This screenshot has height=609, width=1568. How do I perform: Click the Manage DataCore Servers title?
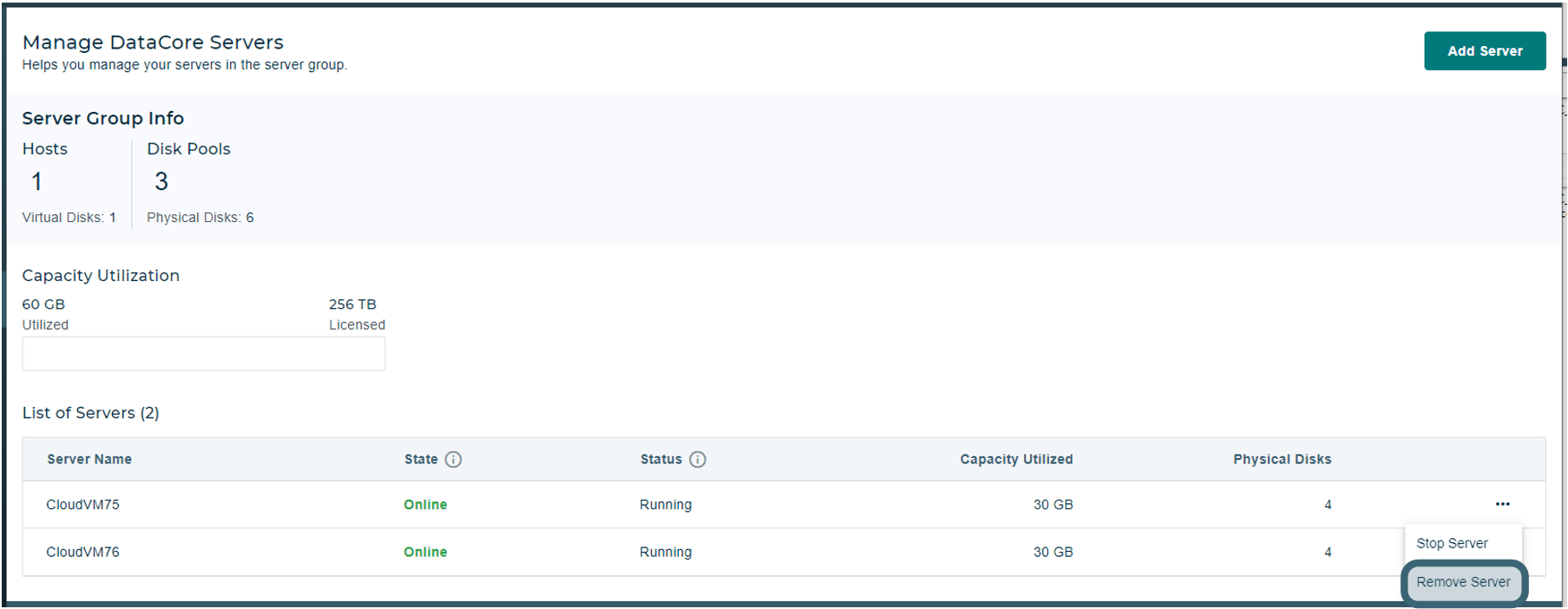click(x=153, y=43)
